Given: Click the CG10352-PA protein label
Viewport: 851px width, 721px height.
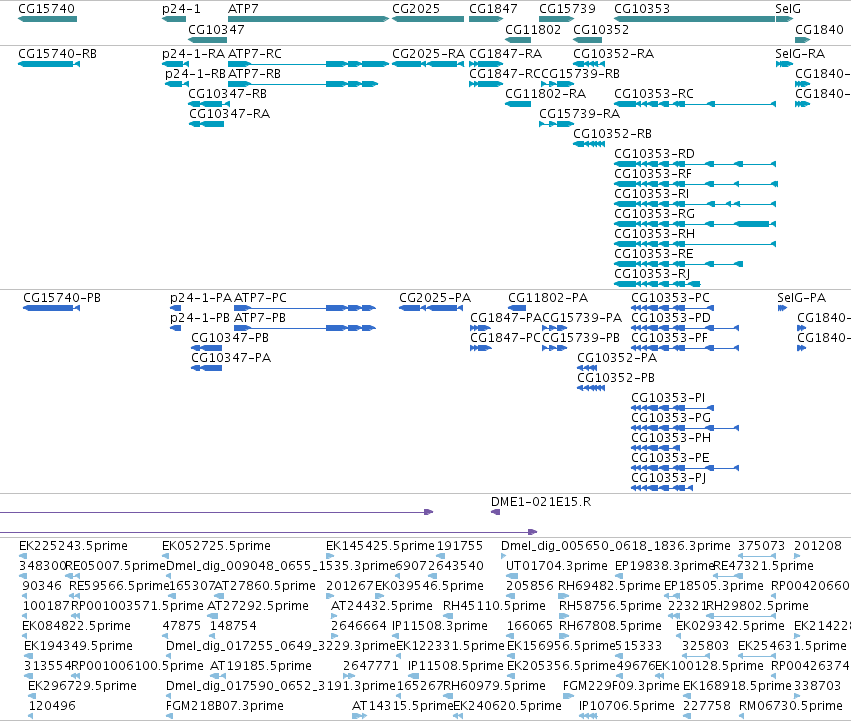Looking at the screenshot, I should (617, 358).
